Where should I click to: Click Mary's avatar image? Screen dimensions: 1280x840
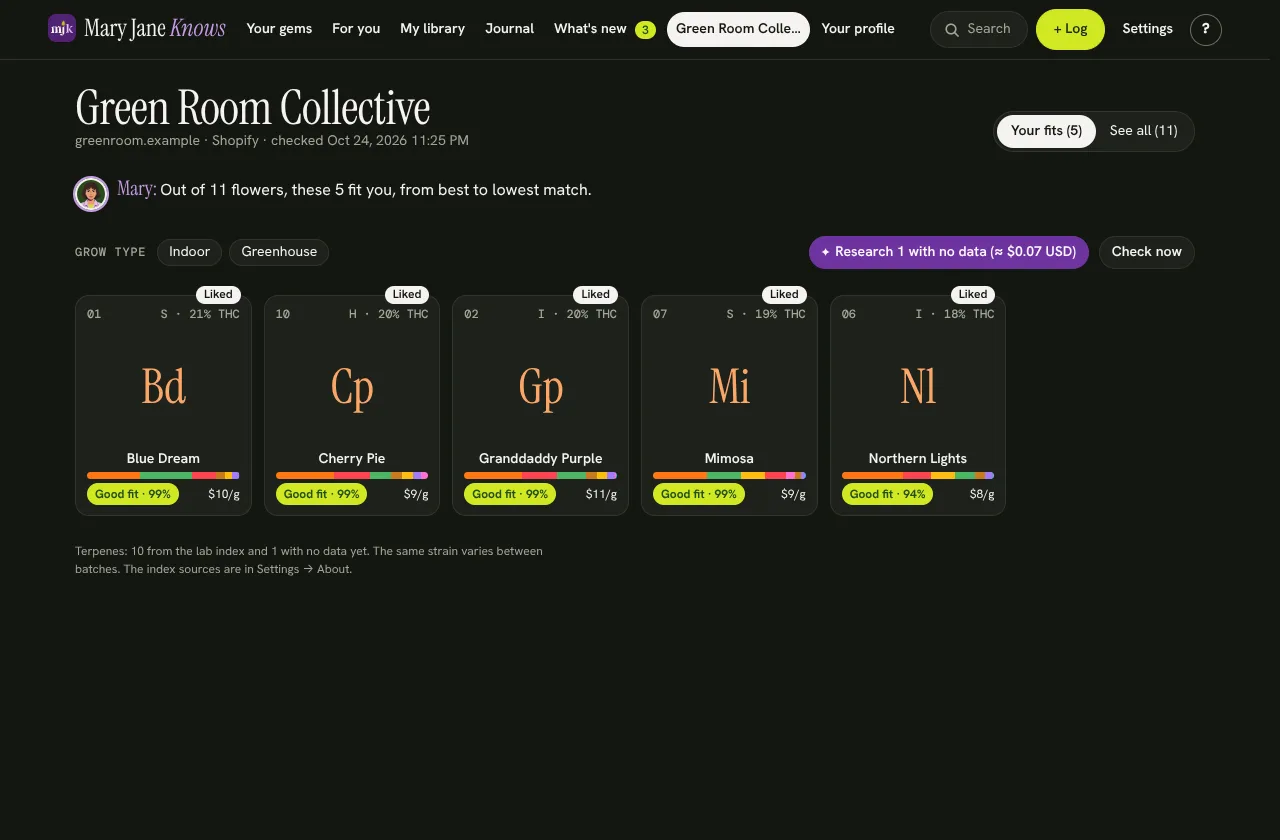coord(91,194)
